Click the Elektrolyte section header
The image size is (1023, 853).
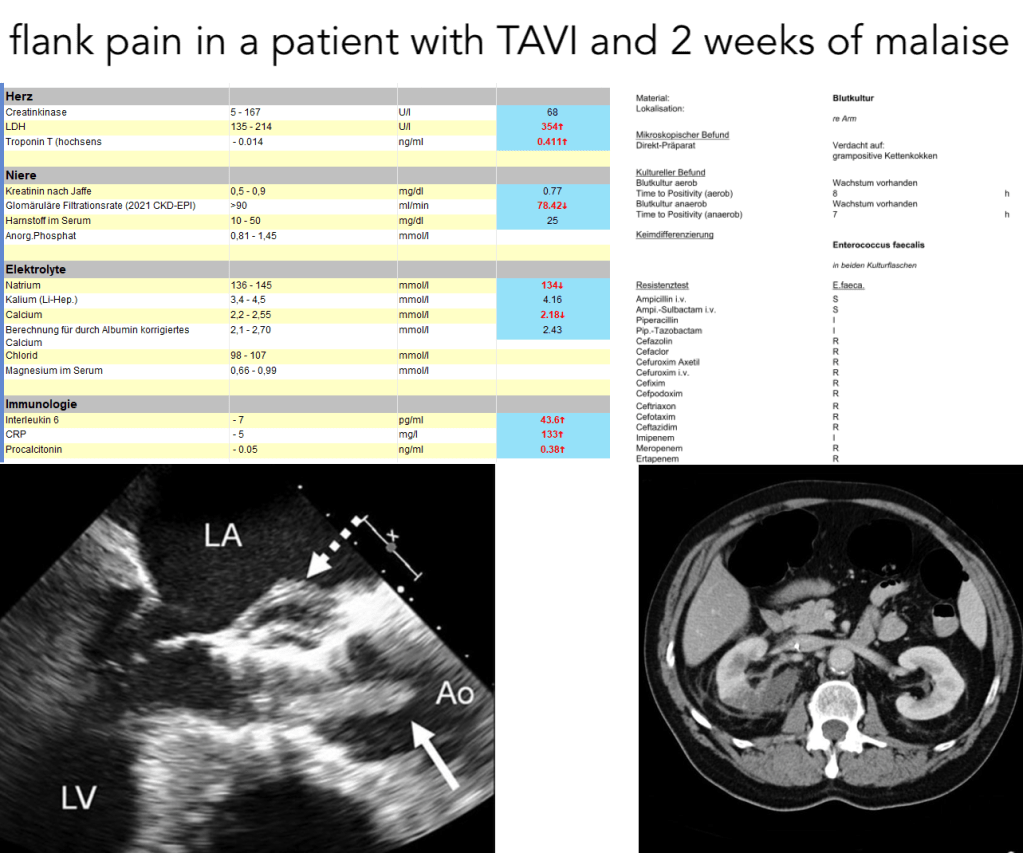[35, 269]
